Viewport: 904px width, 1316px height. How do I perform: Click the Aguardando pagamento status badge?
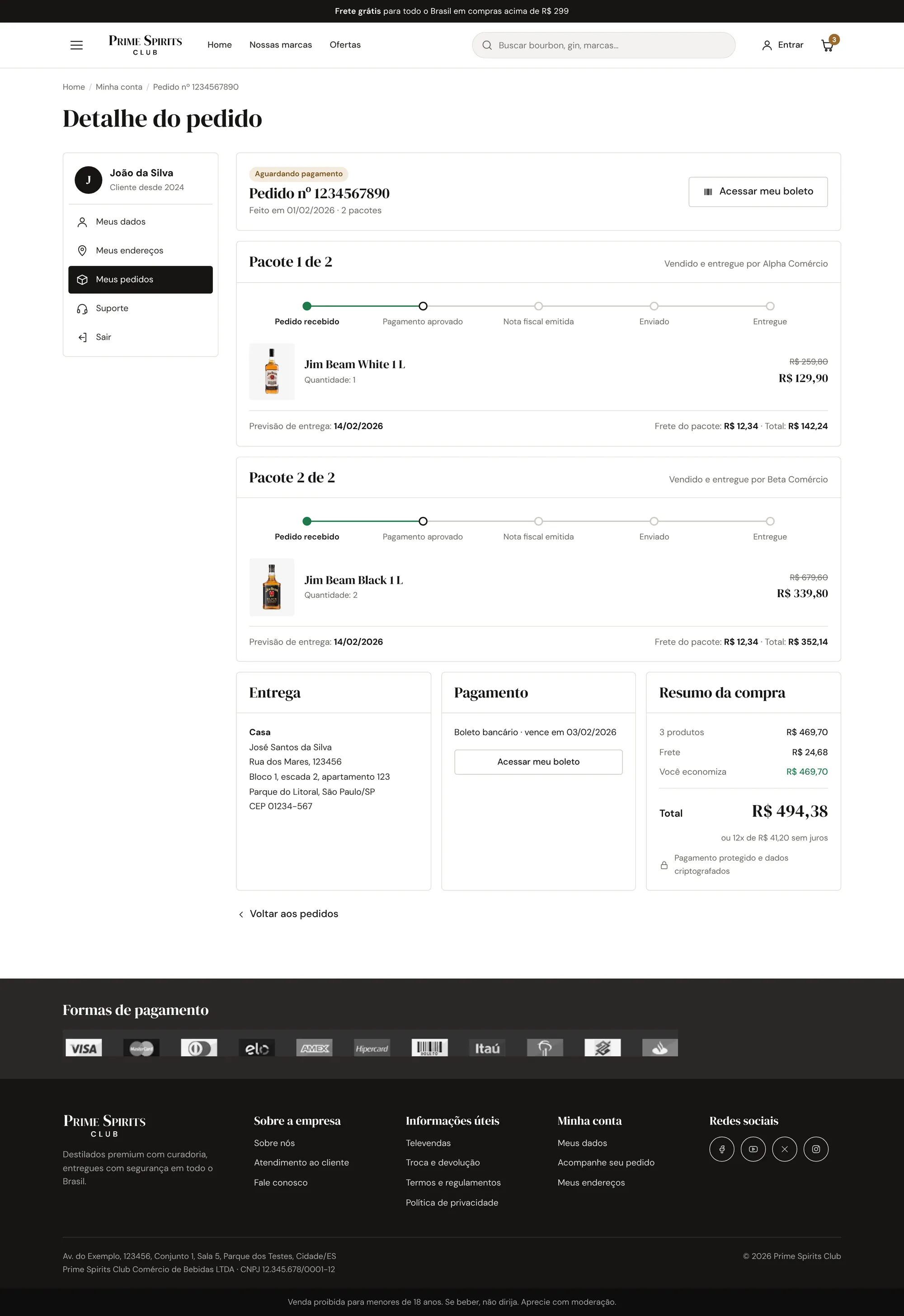click(298, 174)
